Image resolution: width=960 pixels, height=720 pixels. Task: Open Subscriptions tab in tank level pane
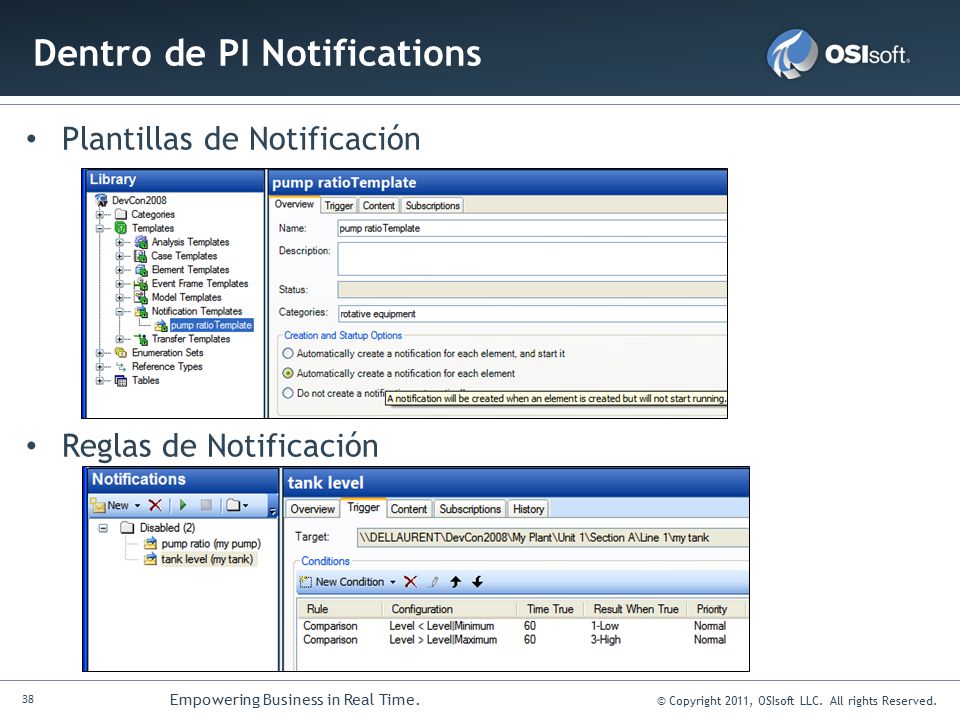coord(470,509)
